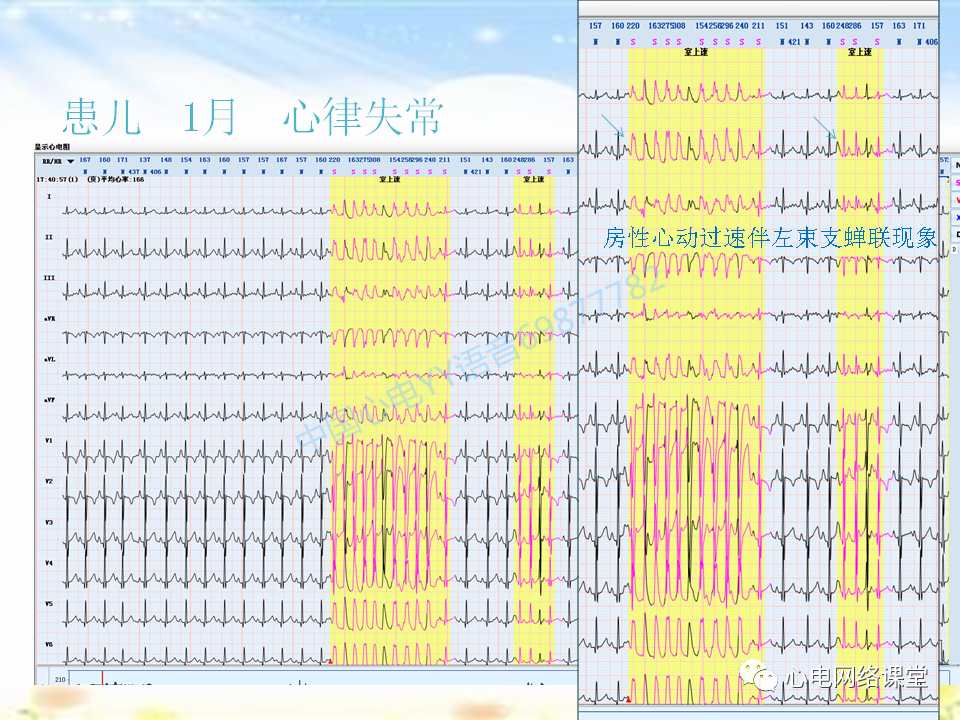Viewport: 960px width, 720px height.
Task: Click the N beat classification button
Action: 956,165
